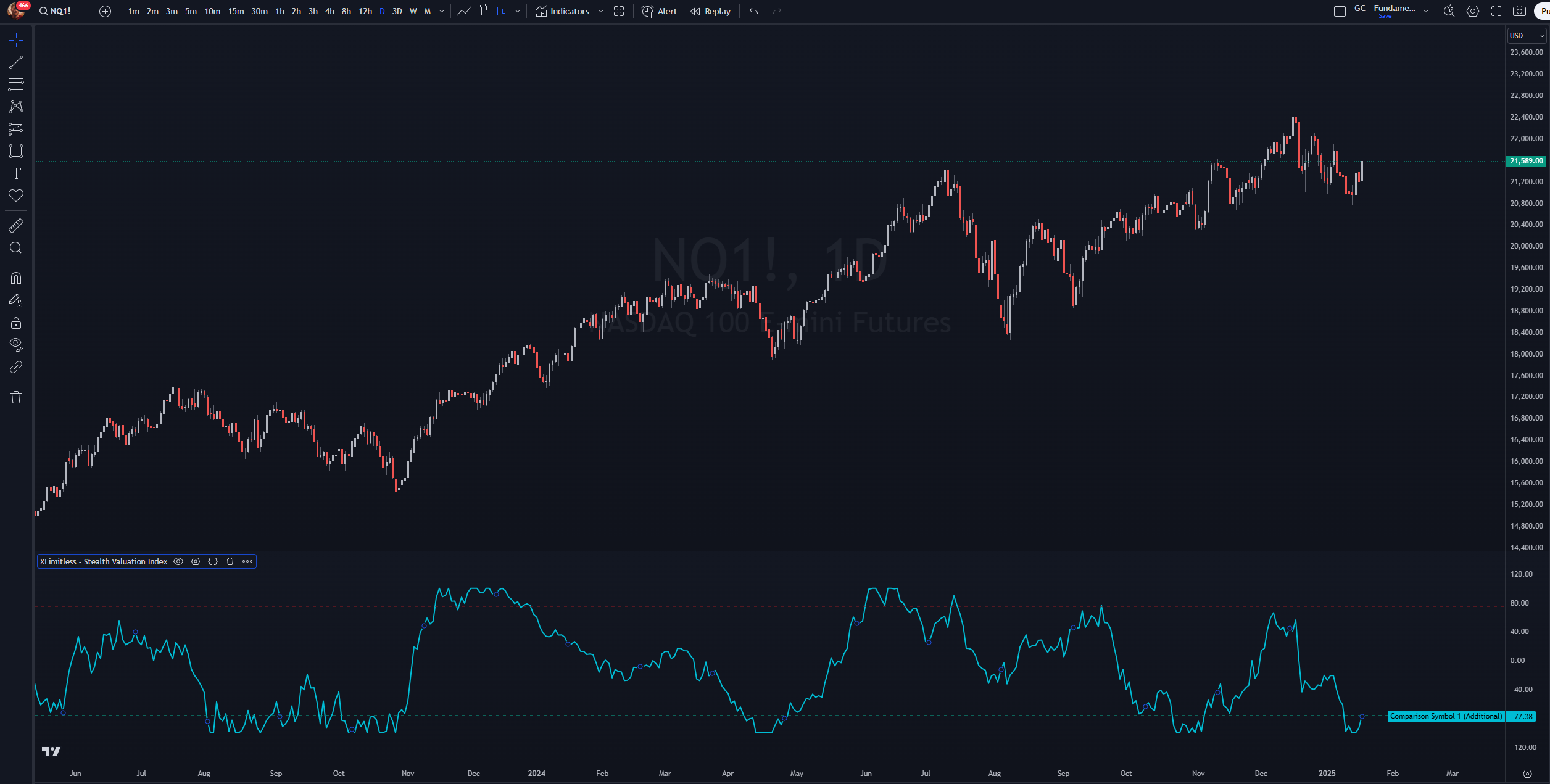
Task: Open the USD currency dropdown
Action: (1527, 36)
